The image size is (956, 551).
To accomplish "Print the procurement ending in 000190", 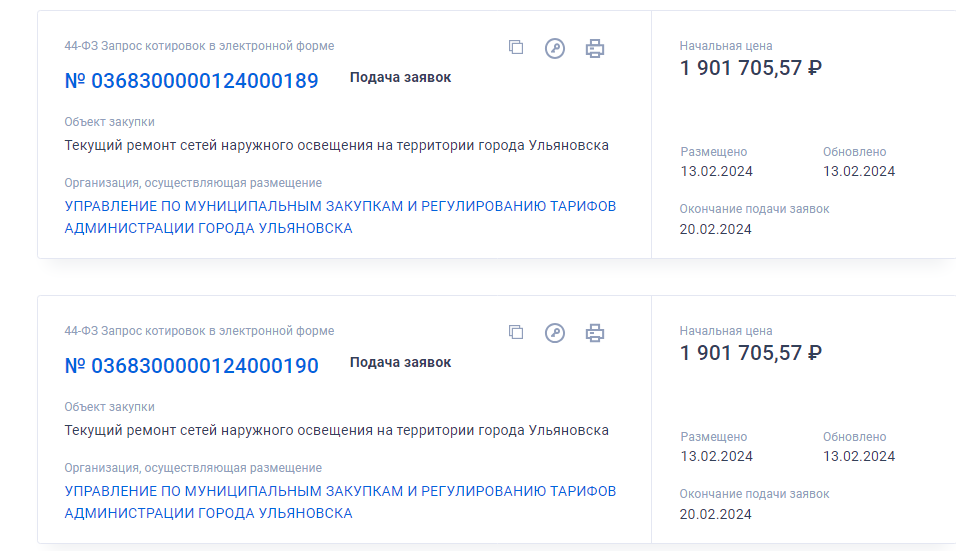I will pos(595,333).
